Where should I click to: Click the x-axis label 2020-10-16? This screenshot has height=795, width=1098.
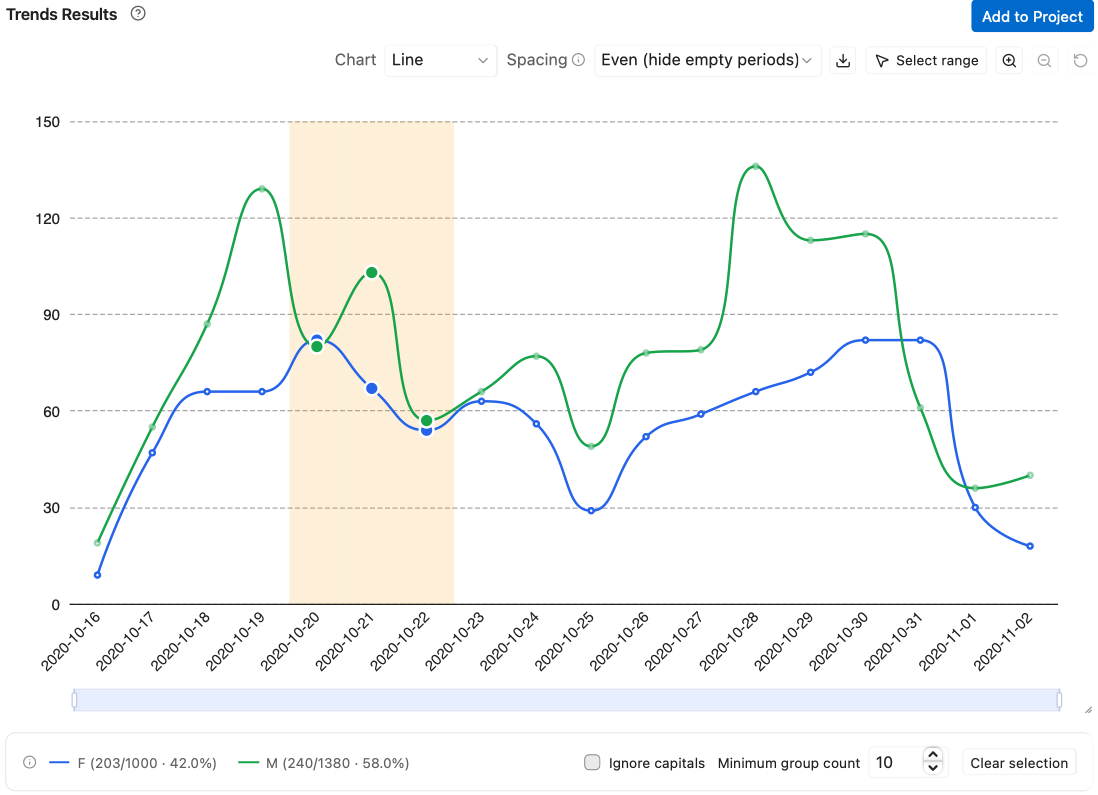71,640
